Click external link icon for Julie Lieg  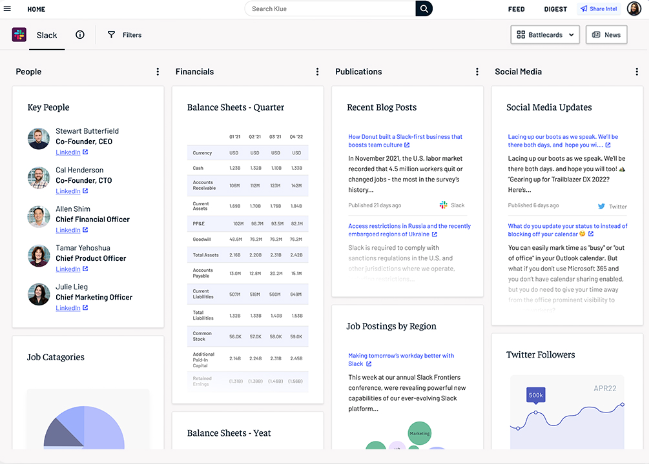85,308
